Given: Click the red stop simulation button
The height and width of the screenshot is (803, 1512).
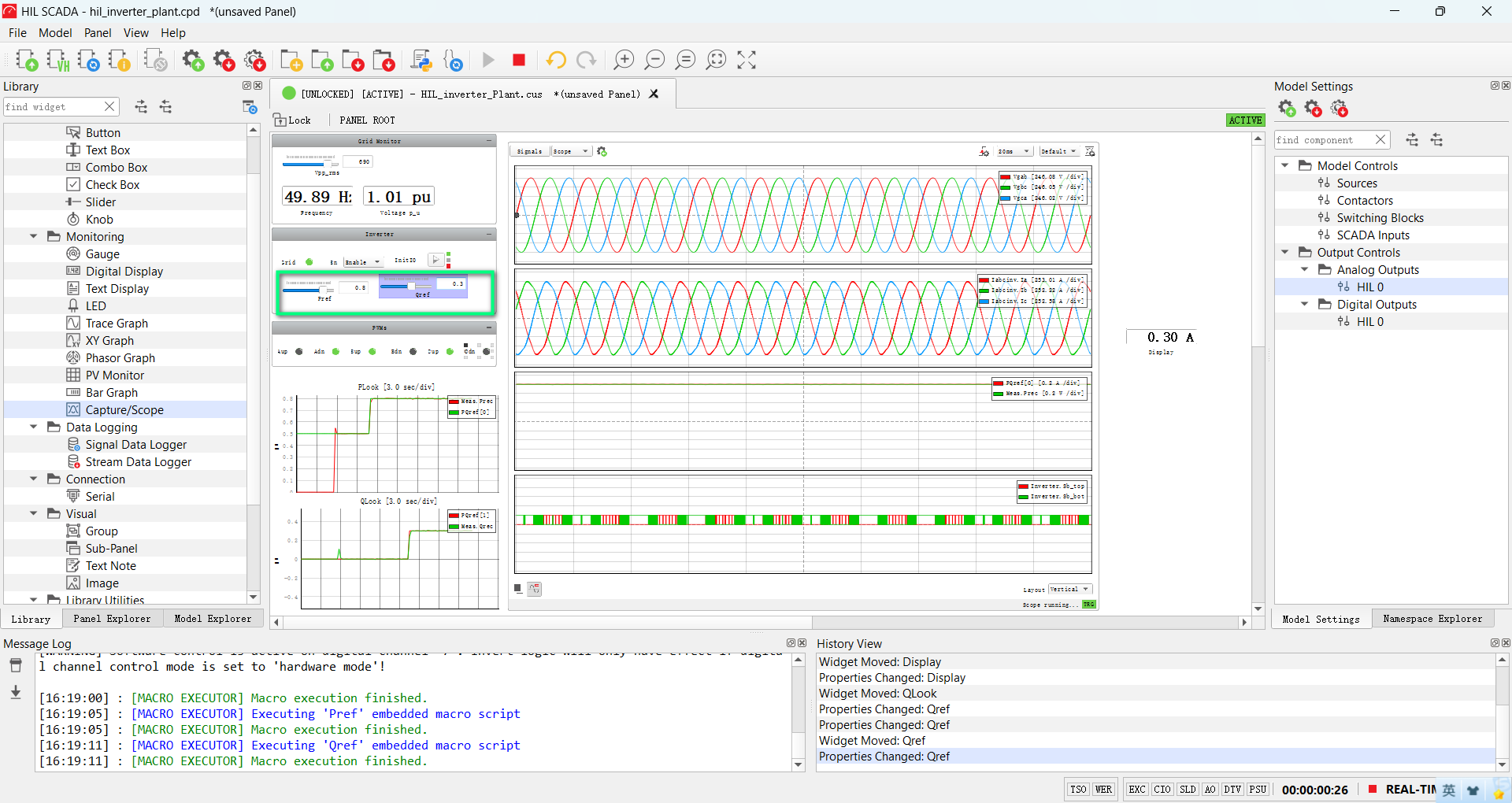Looking at the screenshot, I should 518,60.
